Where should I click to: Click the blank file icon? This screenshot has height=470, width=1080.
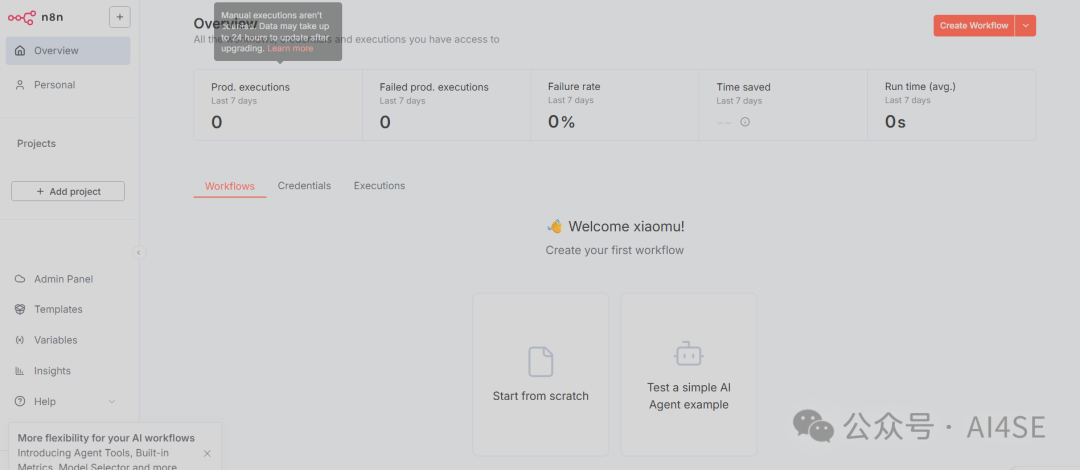[541, 362]
